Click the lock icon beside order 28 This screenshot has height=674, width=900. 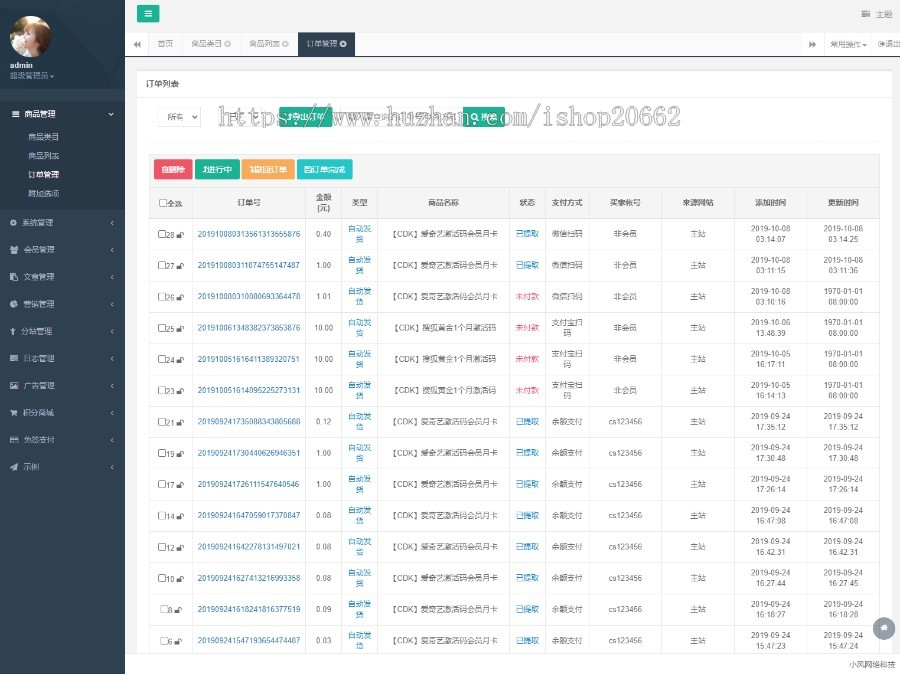click(180, 234)
